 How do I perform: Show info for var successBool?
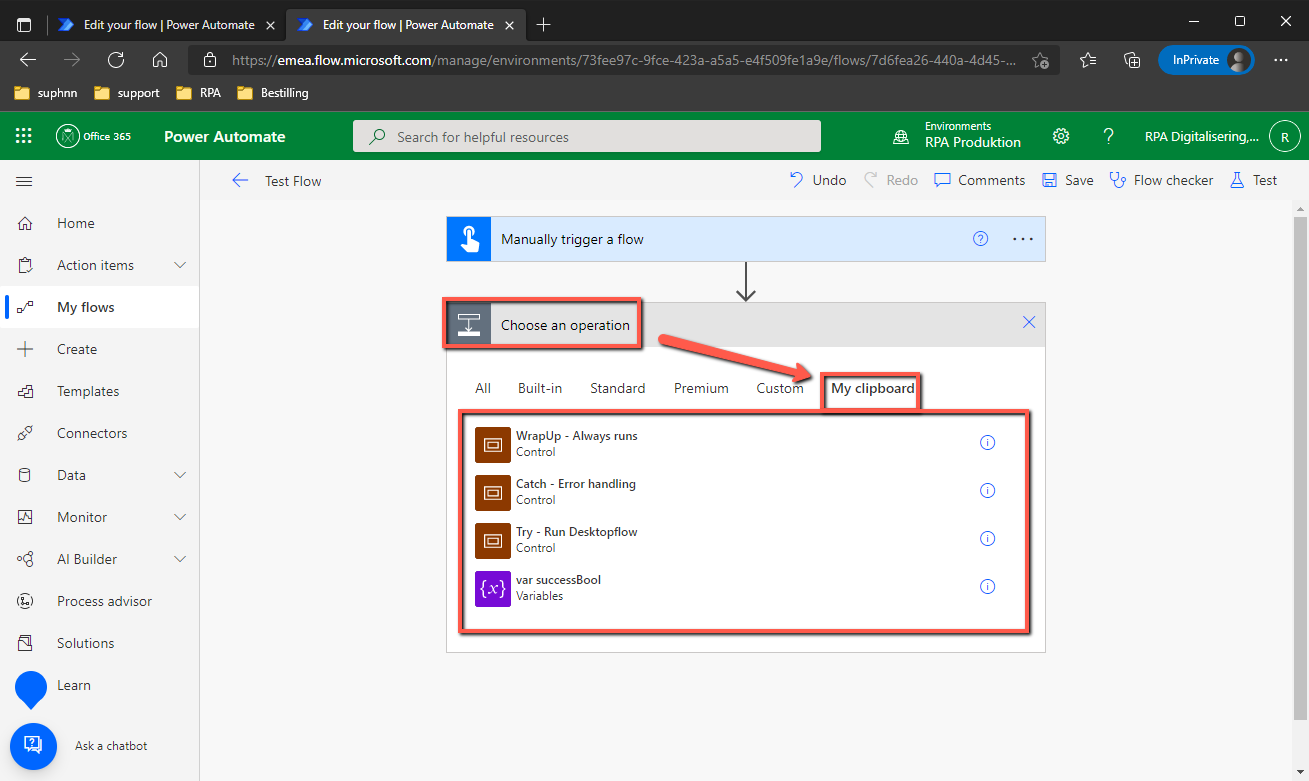click(x=987, y=586)
